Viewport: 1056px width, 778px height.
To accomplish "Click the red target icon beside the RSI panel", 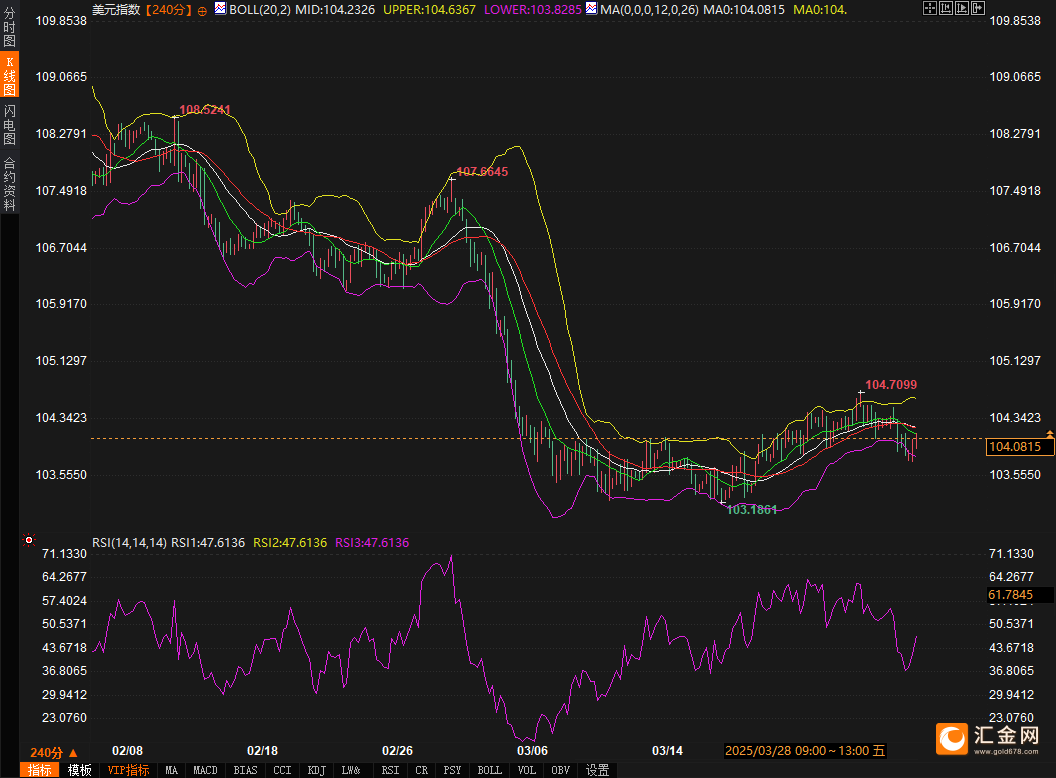I will coord(29,540).
